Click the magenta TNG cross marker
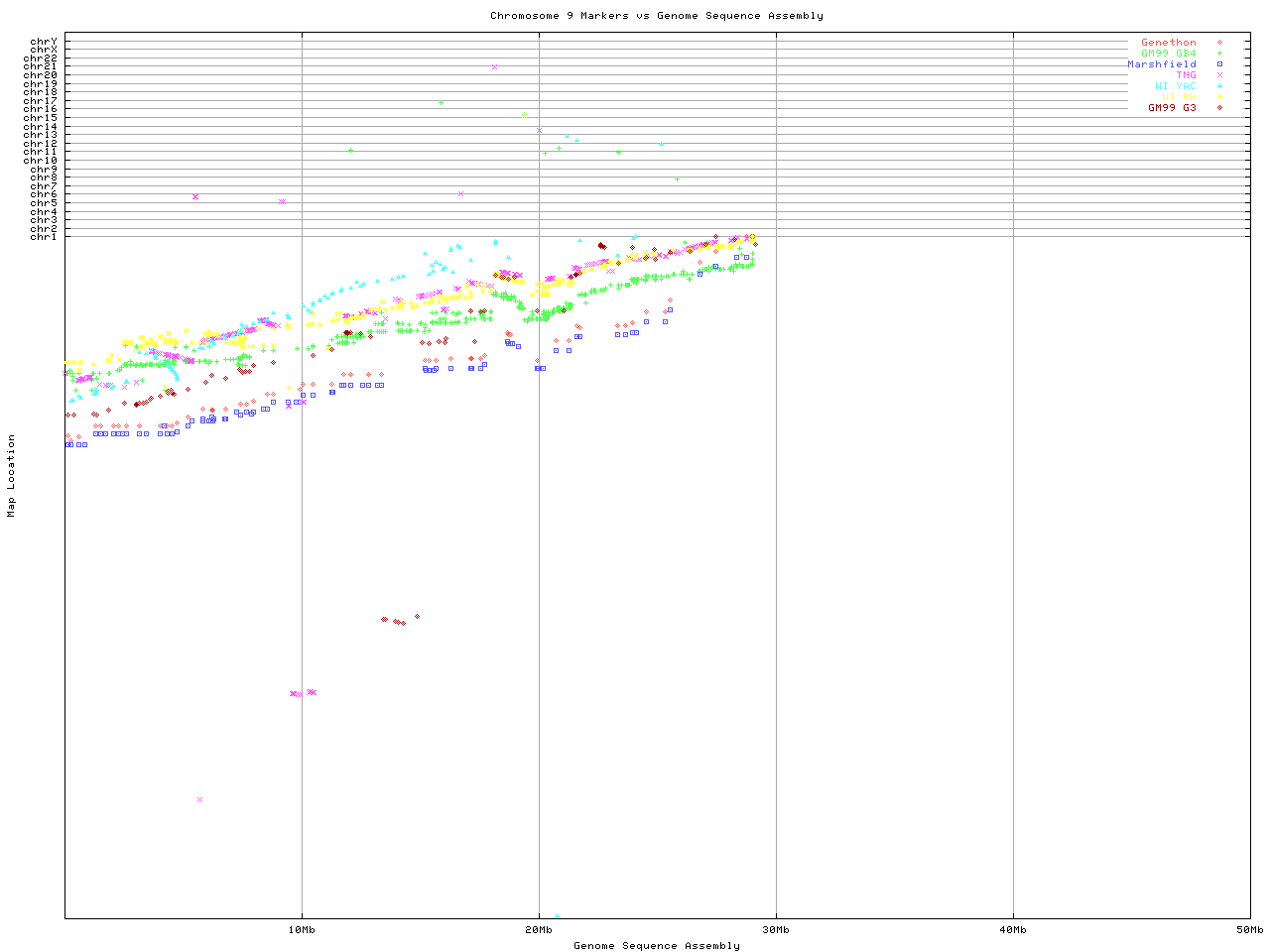 point(1219,75)
